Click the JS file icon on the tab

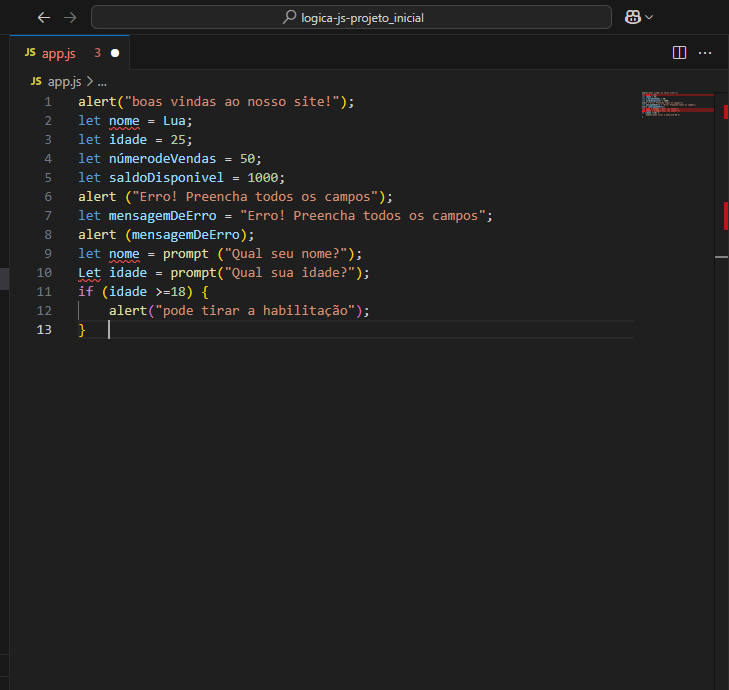[30, 53]
